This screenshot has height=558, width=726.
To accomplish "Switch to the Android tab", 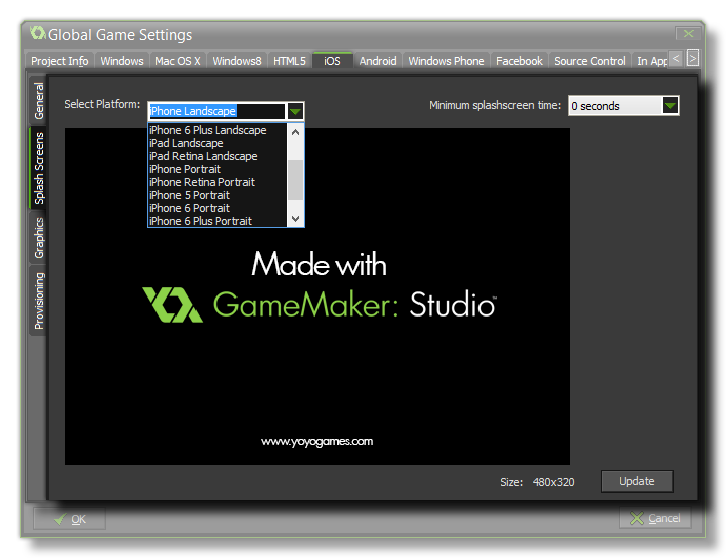I will 378,61.
